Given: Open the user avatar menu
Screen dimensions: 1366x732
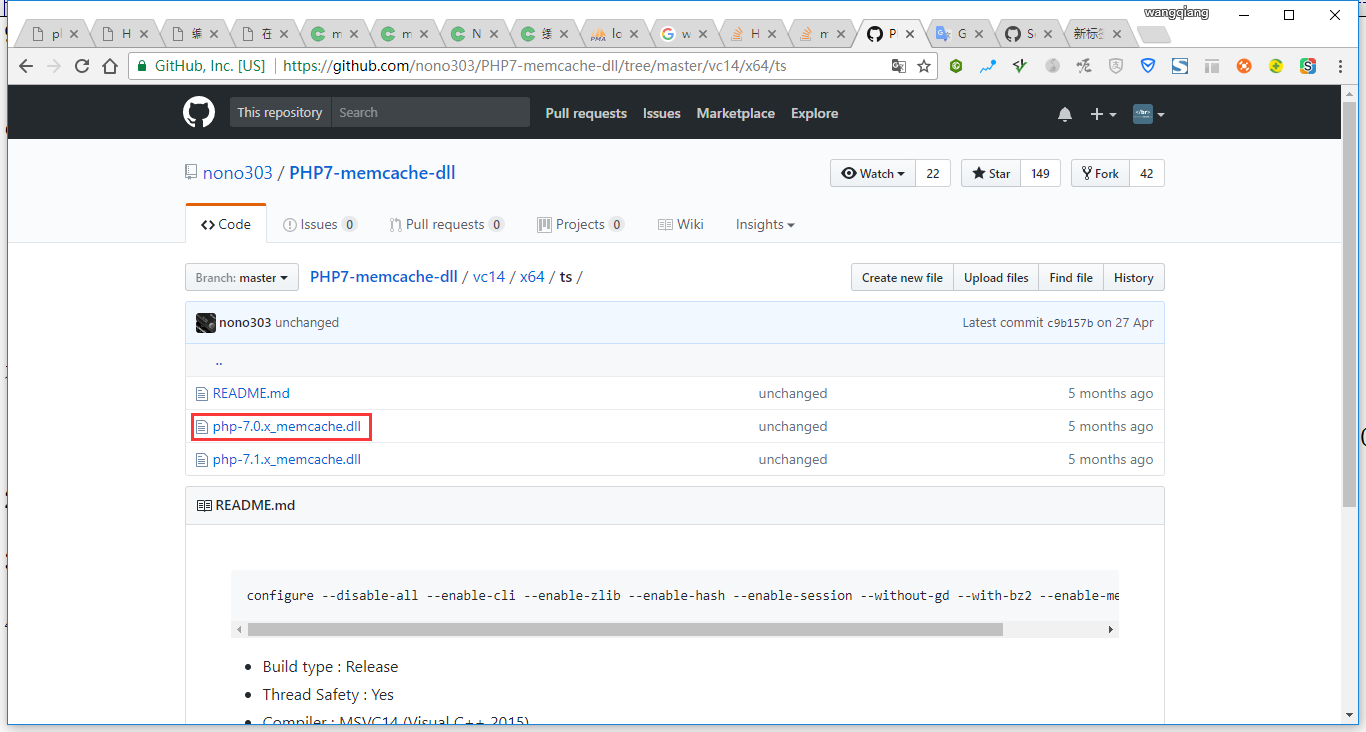Looking at the screenshot, I should pos(1149,114).
